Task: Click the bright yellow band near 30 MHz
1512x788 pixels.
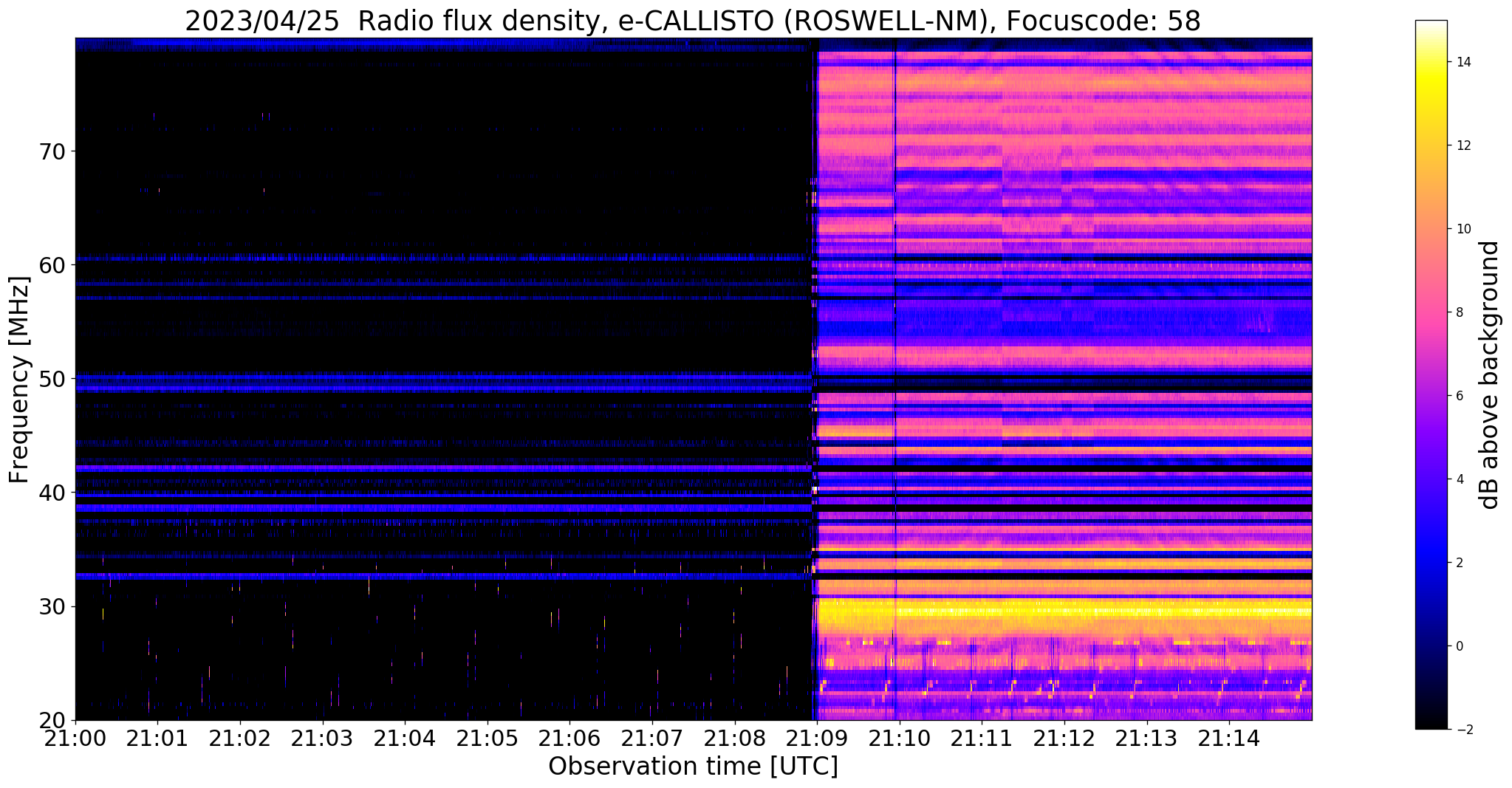Action: click(x=1064, y=612)
